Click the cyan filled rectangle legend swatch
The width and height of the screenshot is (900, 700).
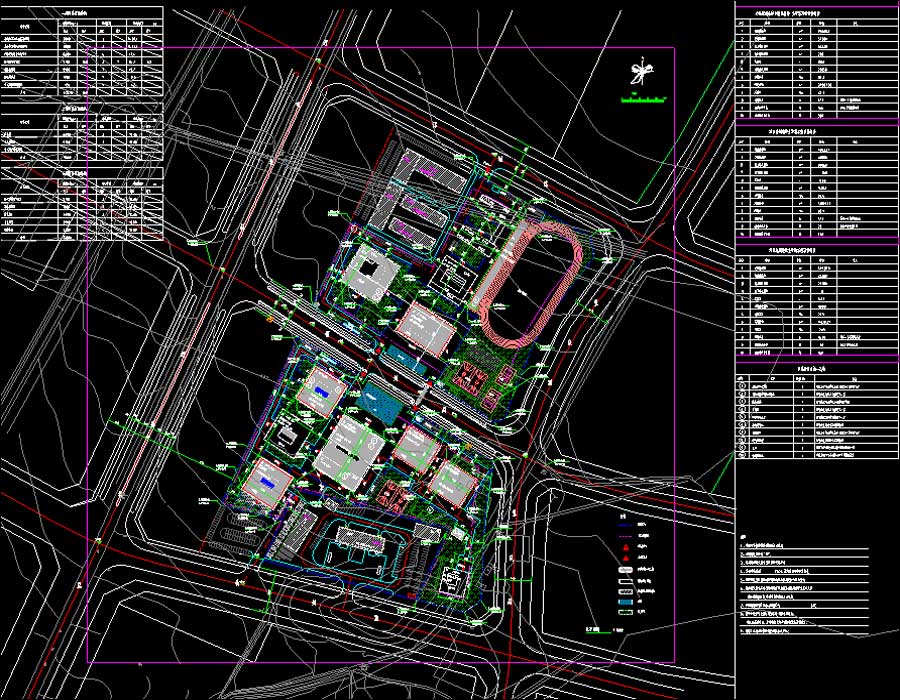coord(626,602)
